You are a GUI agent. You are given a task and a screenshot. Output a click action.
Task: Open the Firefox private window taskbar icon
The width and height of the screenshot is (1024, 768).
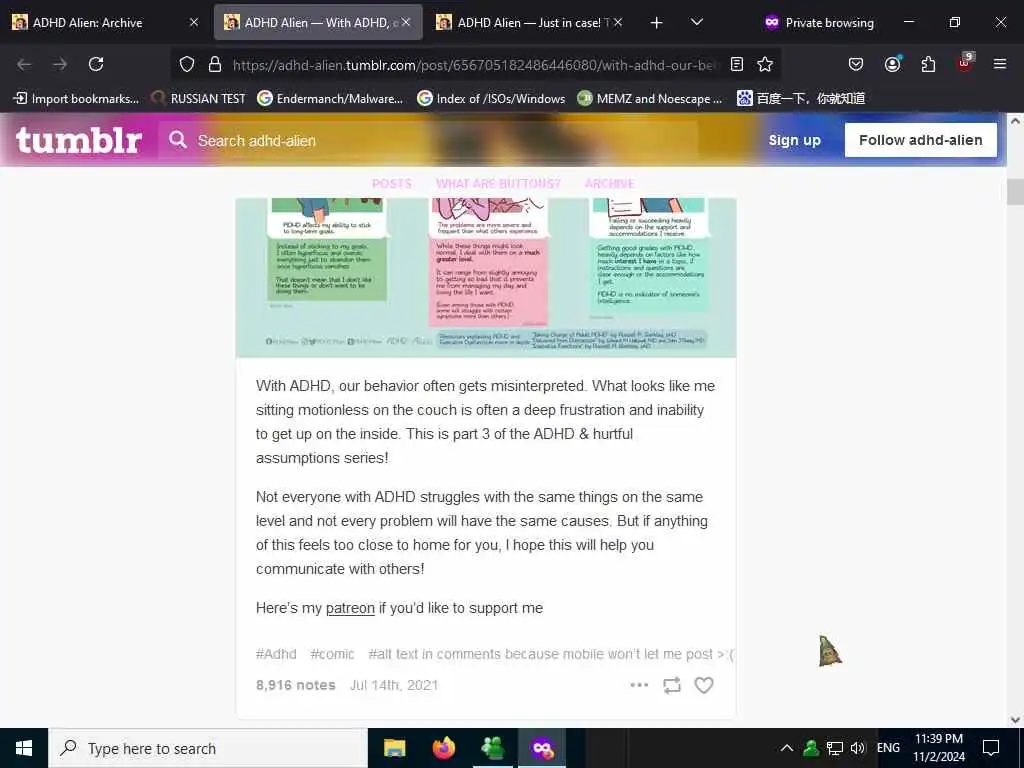(542, 748)
